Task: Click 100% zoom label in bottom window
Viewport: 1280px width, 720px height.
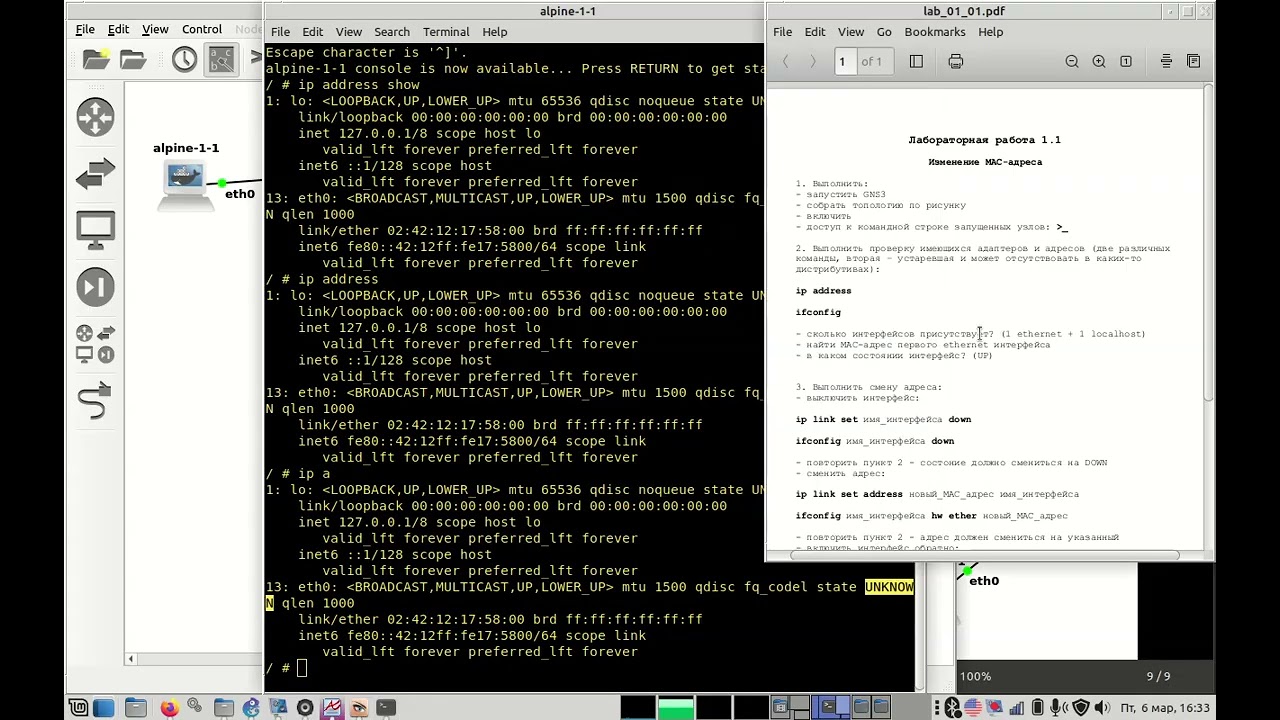Action: point(976,677)
